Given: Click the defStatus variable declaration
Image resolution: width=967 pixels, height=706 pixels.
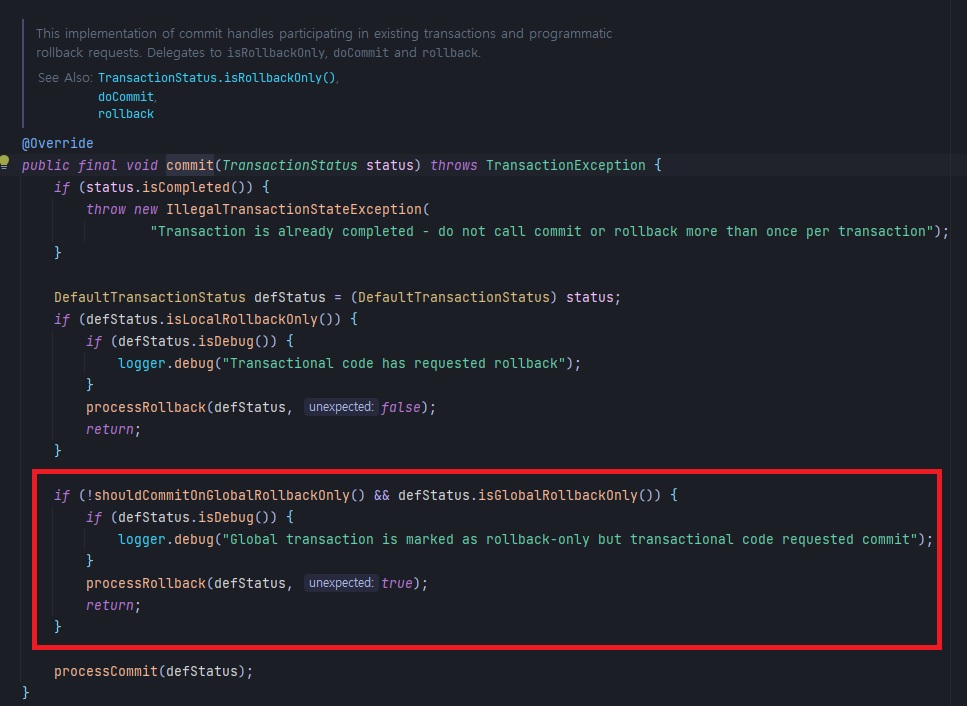Looking at the screenshot, I should pyautogui.click(x=289, y=297).
